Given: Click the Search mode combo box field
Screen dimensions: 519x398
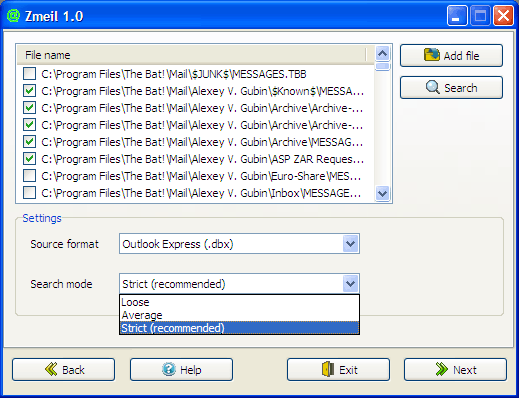Looking at the screenshot, I should click(x=239, y=284).
